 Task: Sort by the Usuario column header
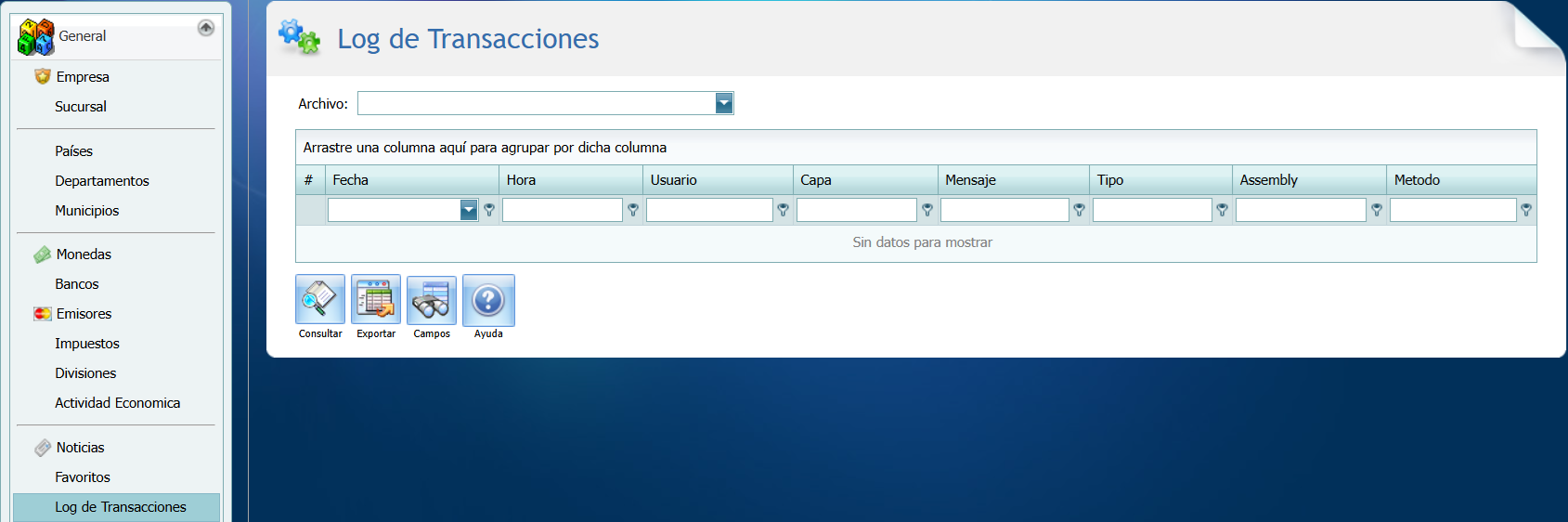tap(718, 180)
